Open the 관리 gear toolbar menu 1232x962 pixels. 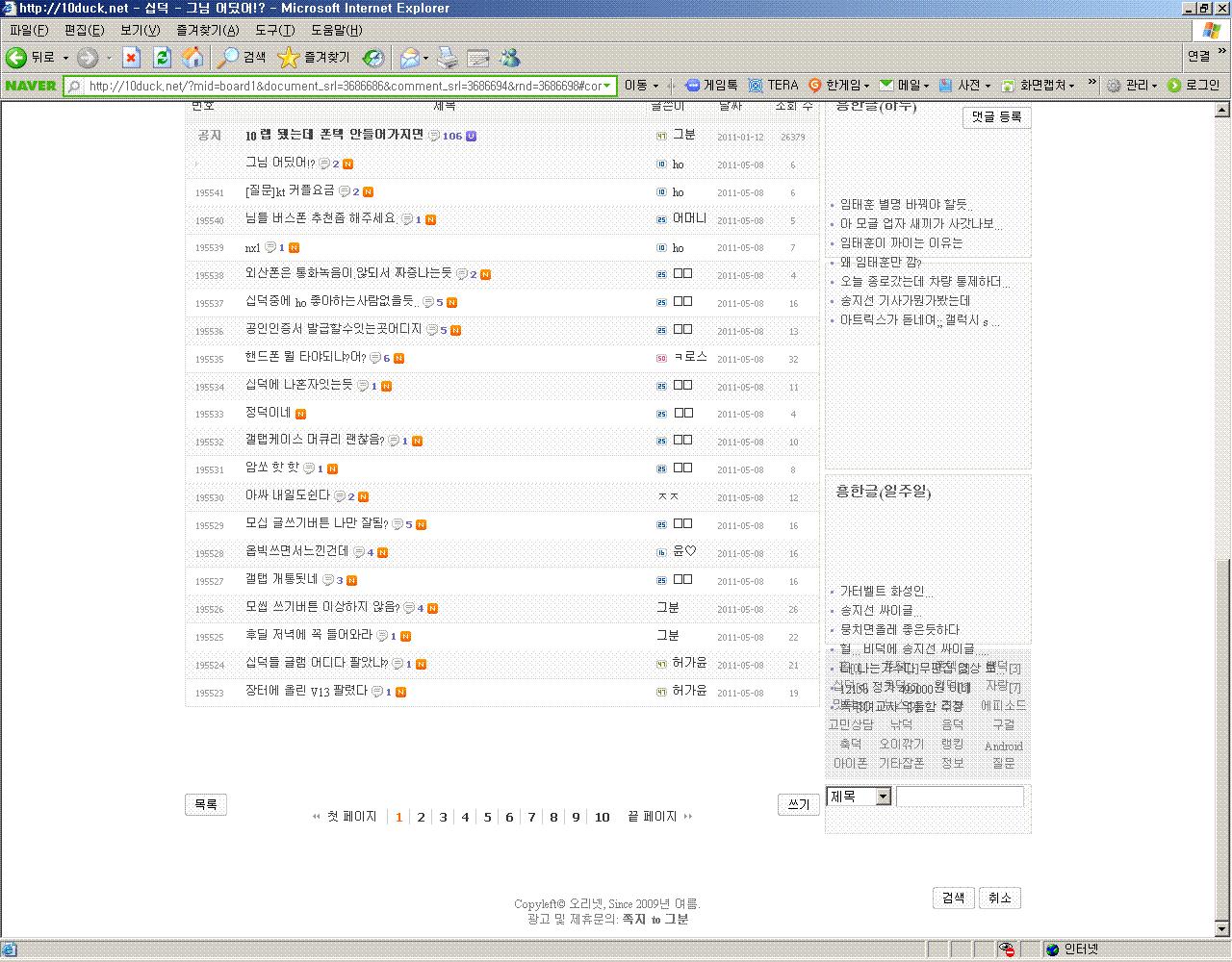click(x=1132, y=86)
